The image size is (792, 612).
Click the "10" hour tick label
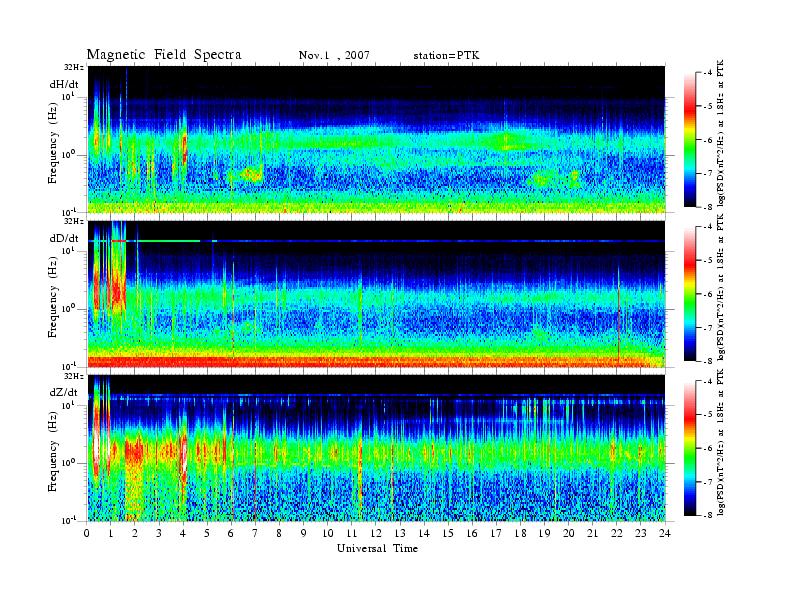pyautogui.click(x=328, y=533)
